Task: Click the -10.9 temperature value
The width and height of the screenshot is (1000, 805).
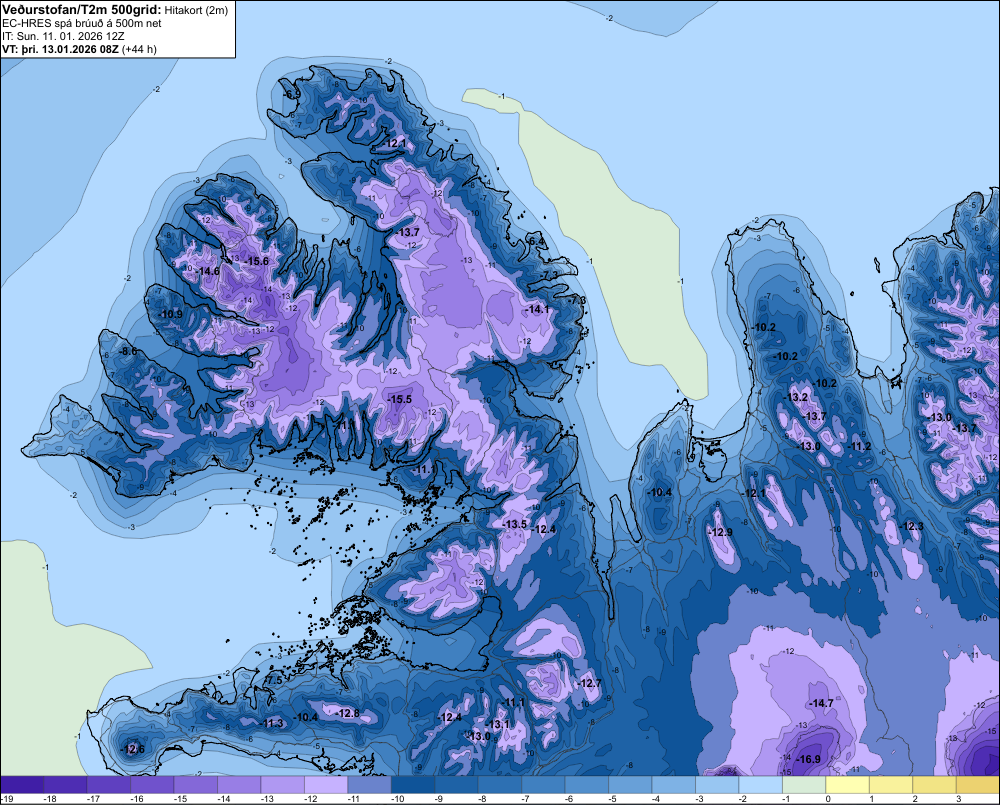Action: point(170,314)
